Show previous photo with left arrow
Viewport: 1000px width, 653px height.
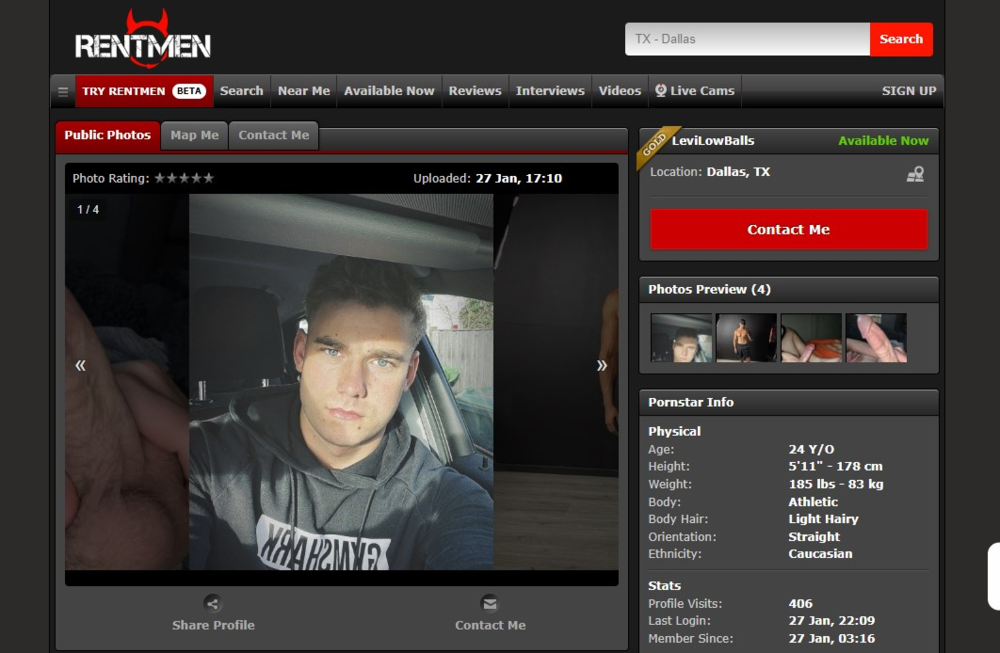(81, 365)
